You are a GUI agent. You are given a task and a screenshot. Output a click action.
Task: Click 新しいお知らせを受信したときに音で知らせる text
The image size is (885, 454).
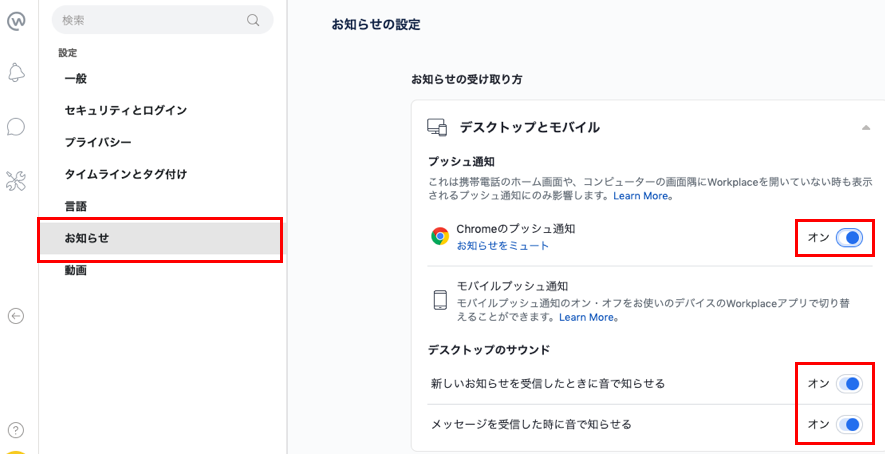tap(547, 384)
